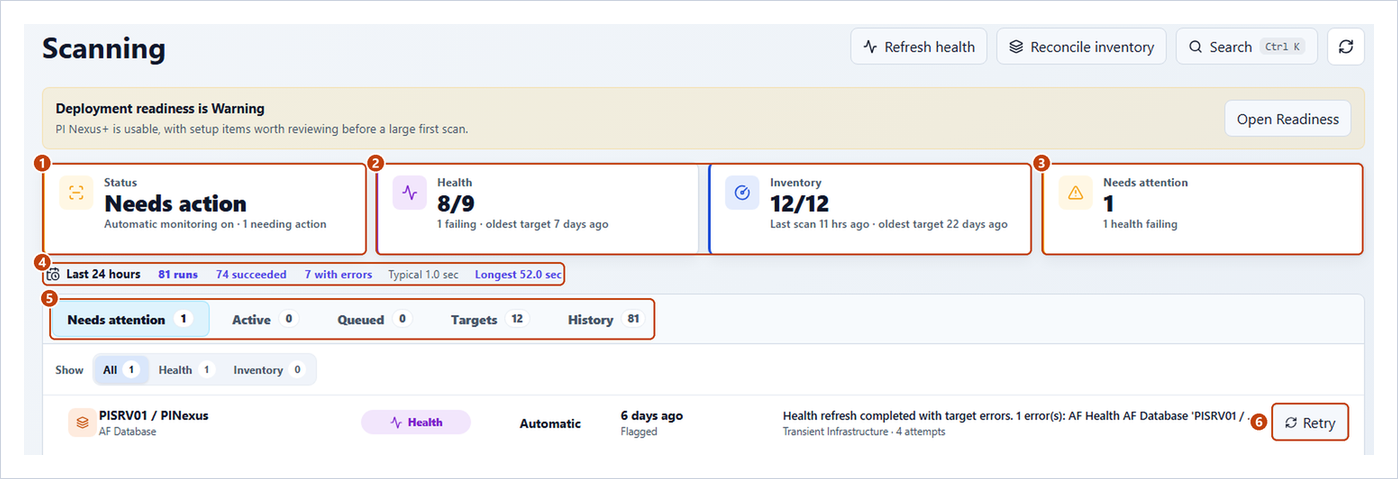Click the pulse icon in Health card
1398x479 pixels.
409,193
